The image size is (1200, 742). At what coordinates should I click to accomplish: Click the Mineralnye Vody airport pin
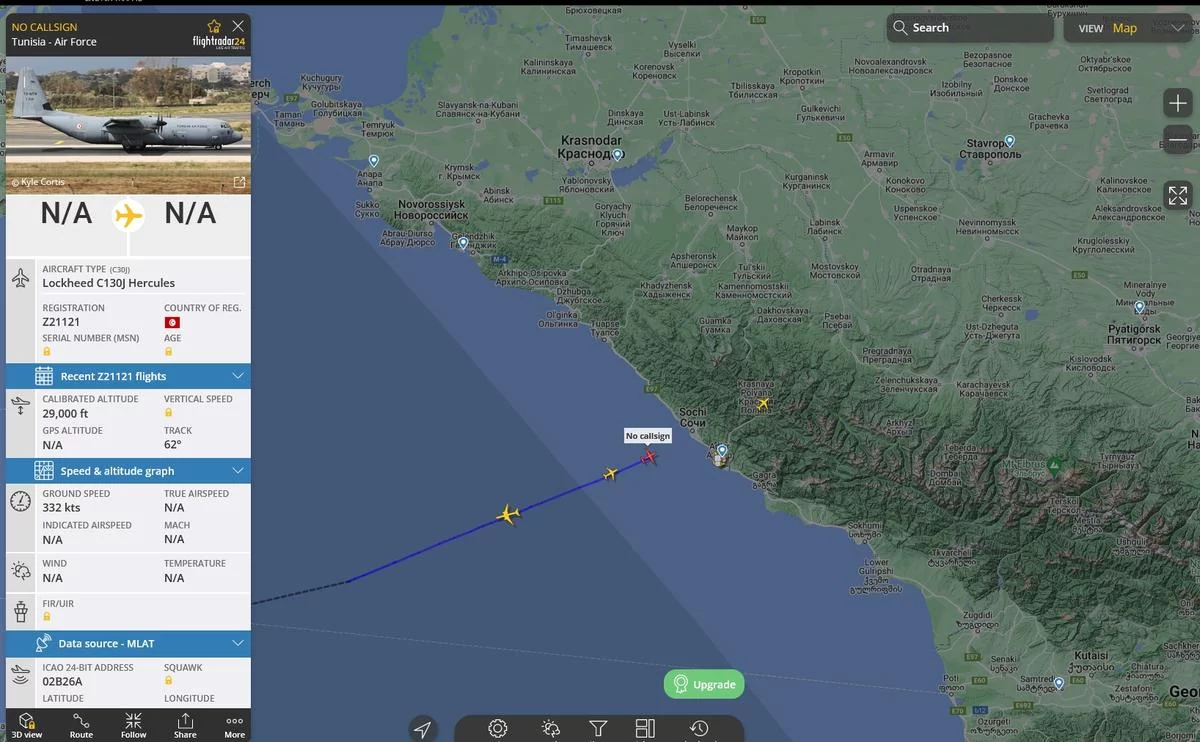pyautogui.click(x=1139, y=307)
